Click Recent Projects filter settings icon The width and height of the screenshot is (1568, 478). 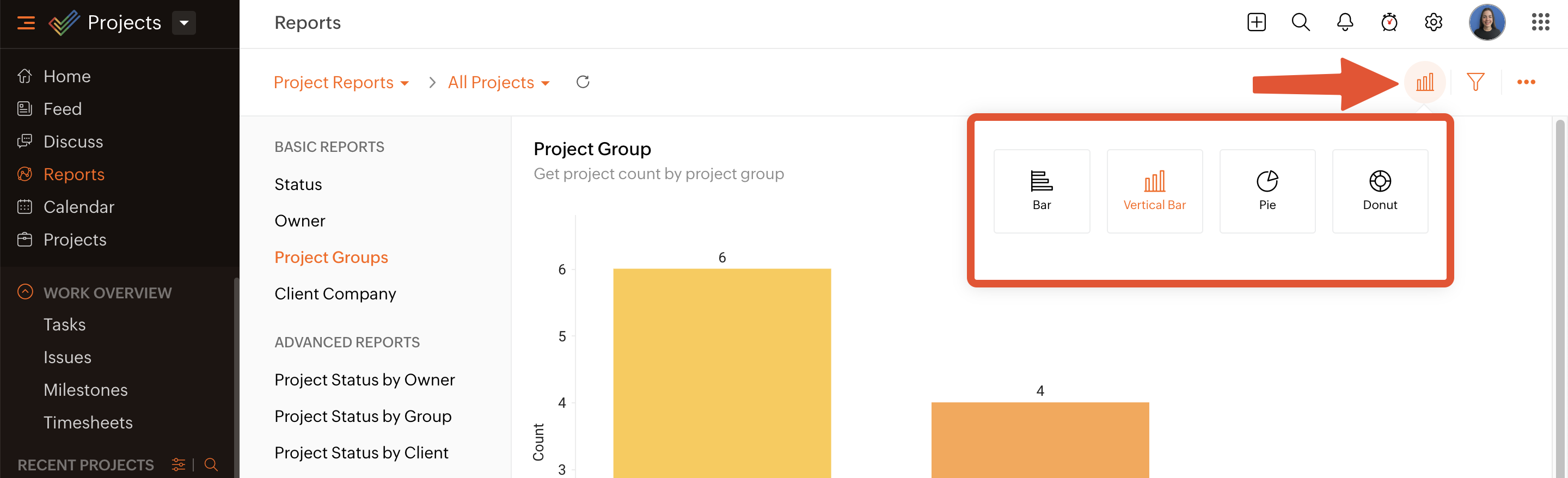[x=179, y=464]
